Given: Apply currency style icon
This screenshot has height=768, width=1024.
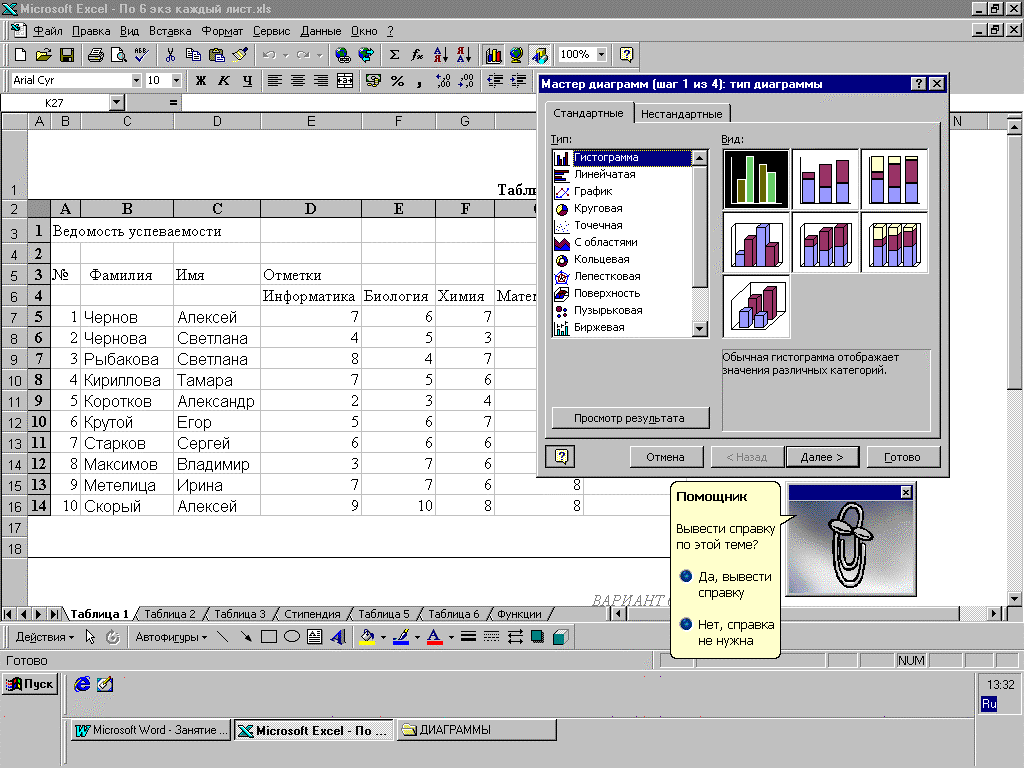Looking at the screenshot, I should pos(373,80).
